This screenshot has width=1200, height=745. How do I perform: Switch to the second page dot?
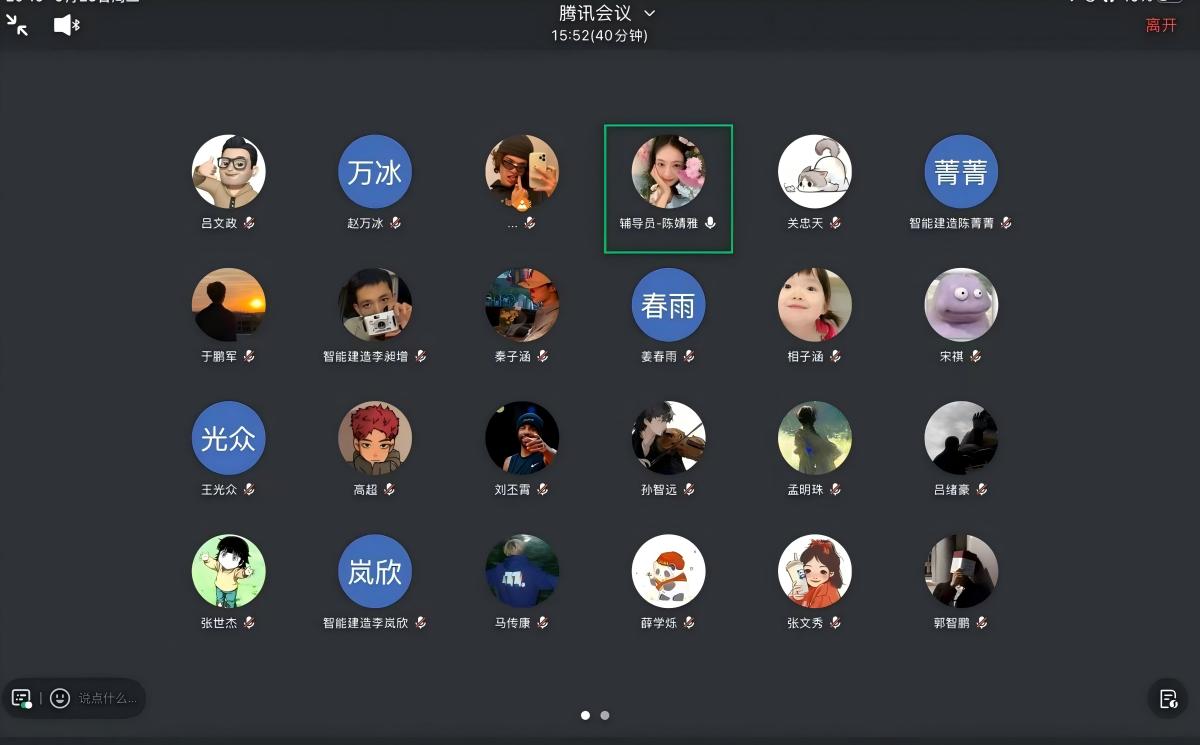[x=605, y=715]
